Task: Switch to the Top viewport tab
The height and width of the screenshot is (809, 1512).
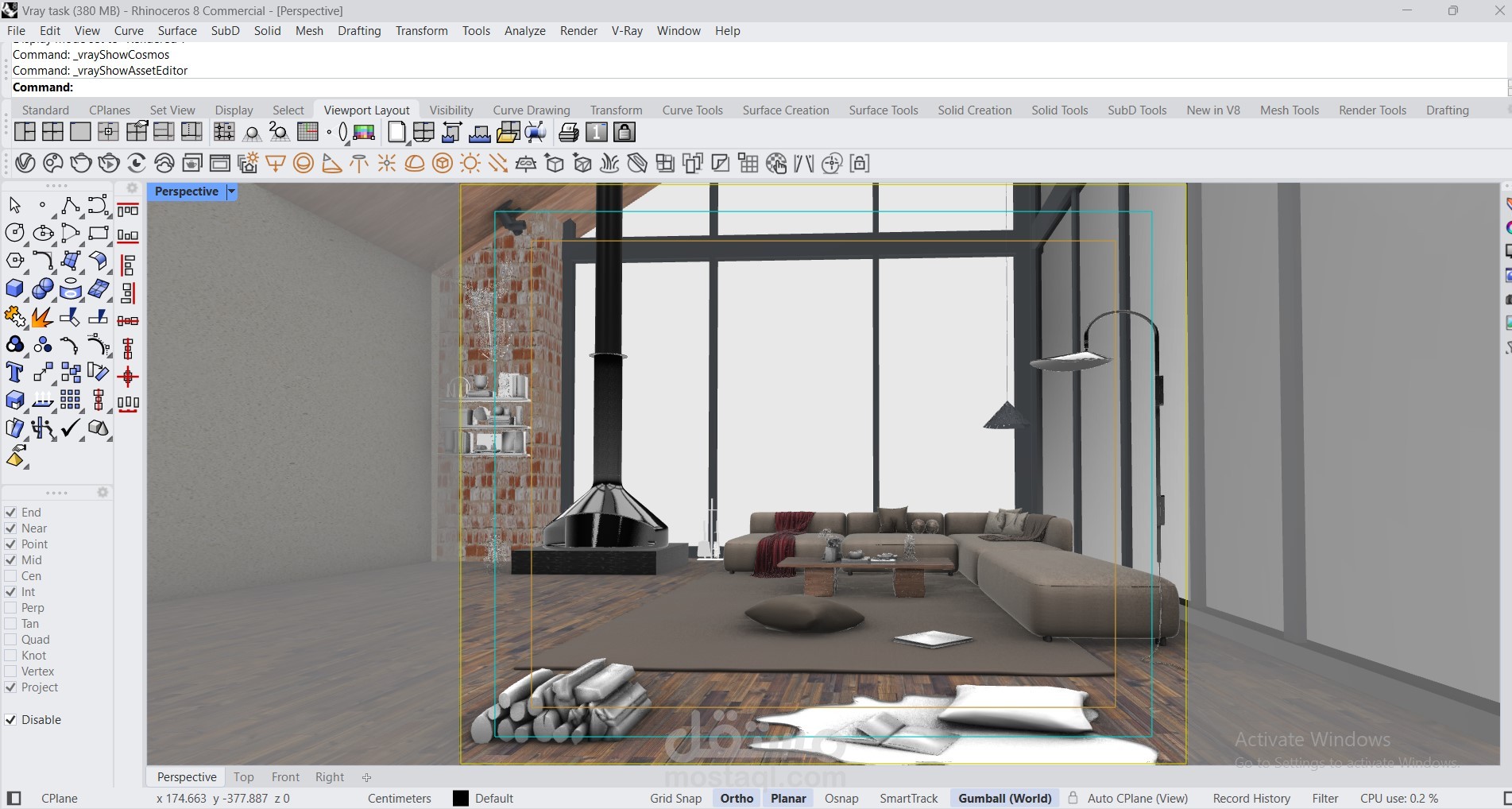Action: (x=244, y=777)
